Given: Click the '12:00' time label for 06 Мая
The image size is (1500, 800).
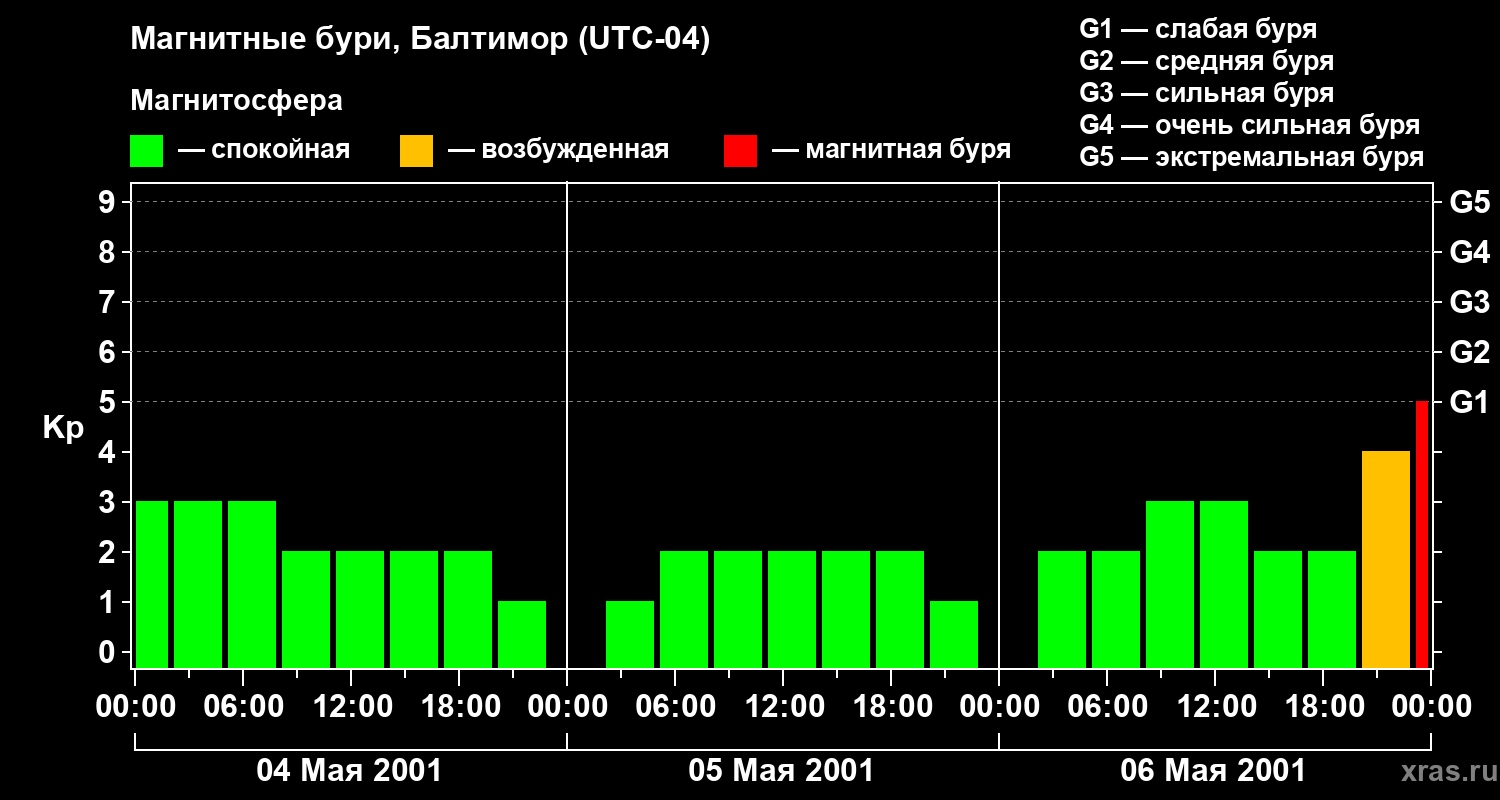Looking at the screenshot, I should [x=1215, y=706].
